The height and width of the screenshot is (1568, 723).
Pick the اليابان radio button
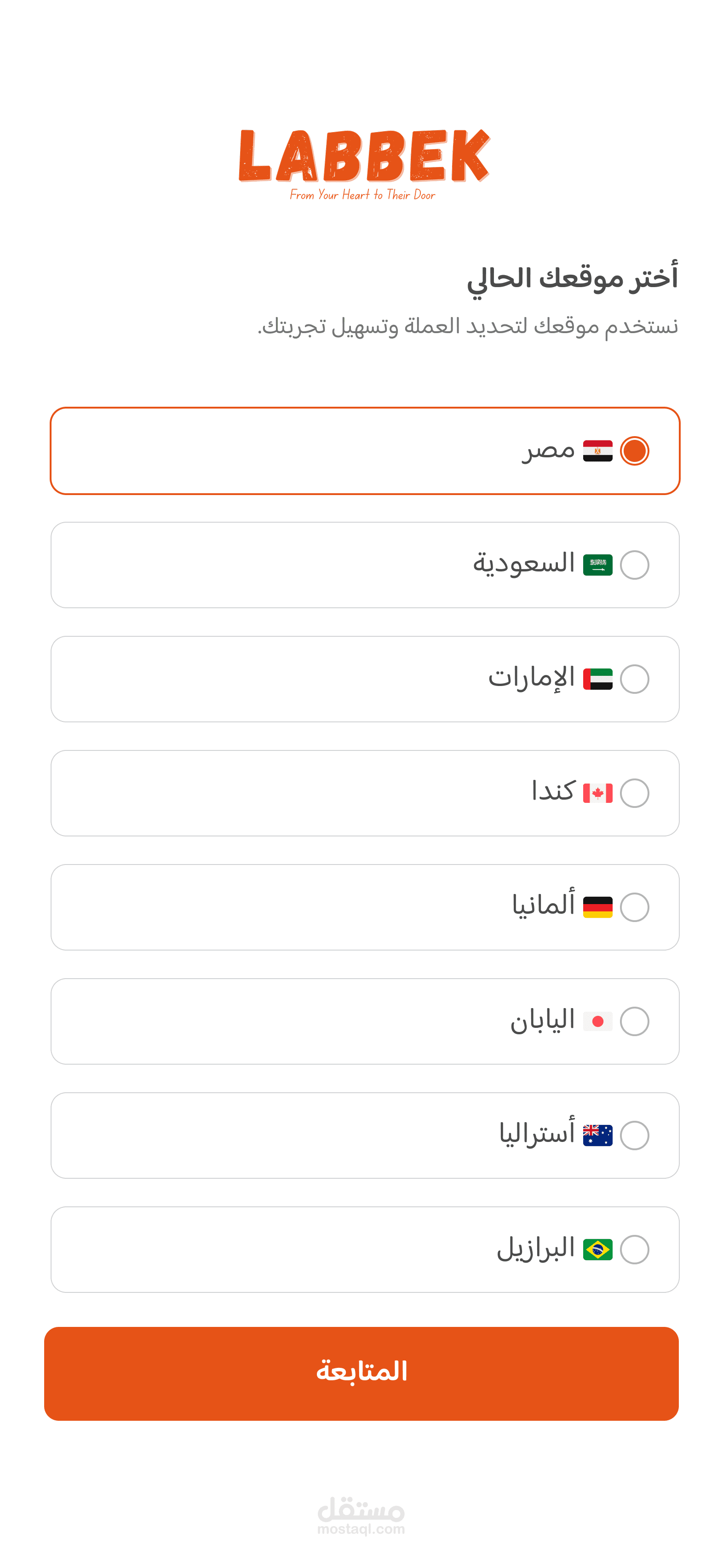click(x=634, y=1021)
